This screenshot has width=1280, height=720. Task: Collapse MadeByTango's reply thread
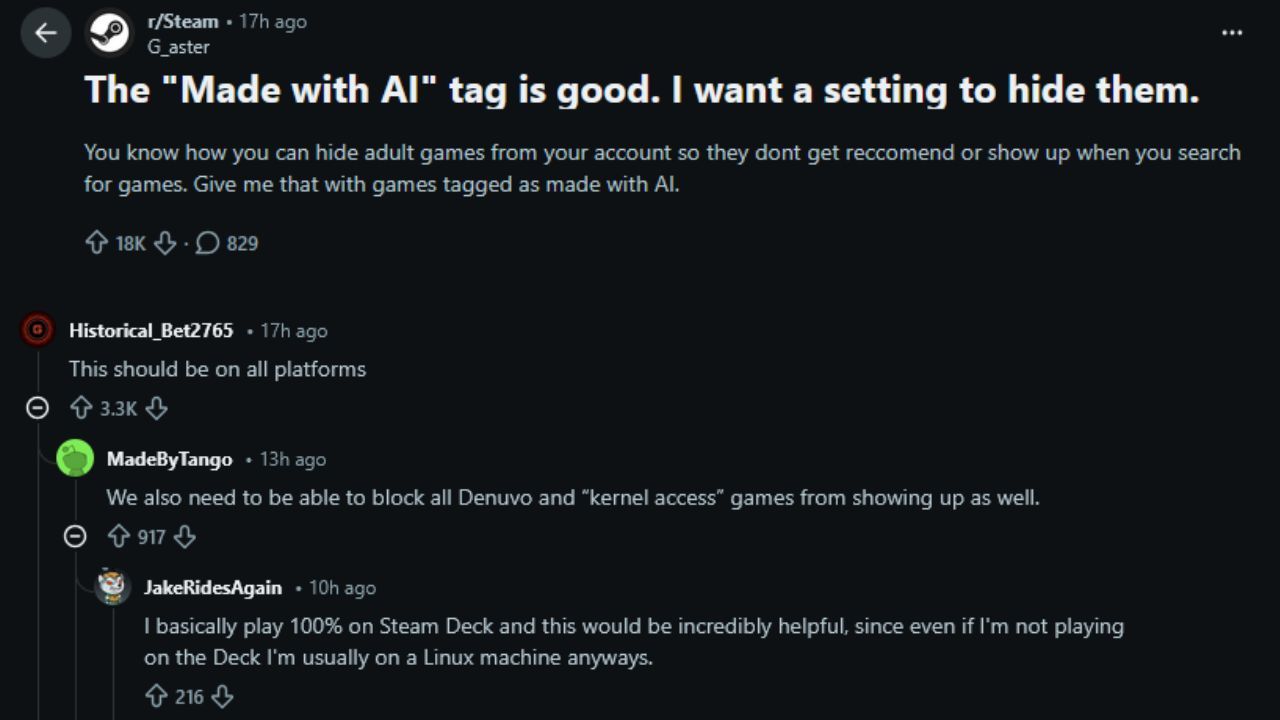click(x=75, y=537)
